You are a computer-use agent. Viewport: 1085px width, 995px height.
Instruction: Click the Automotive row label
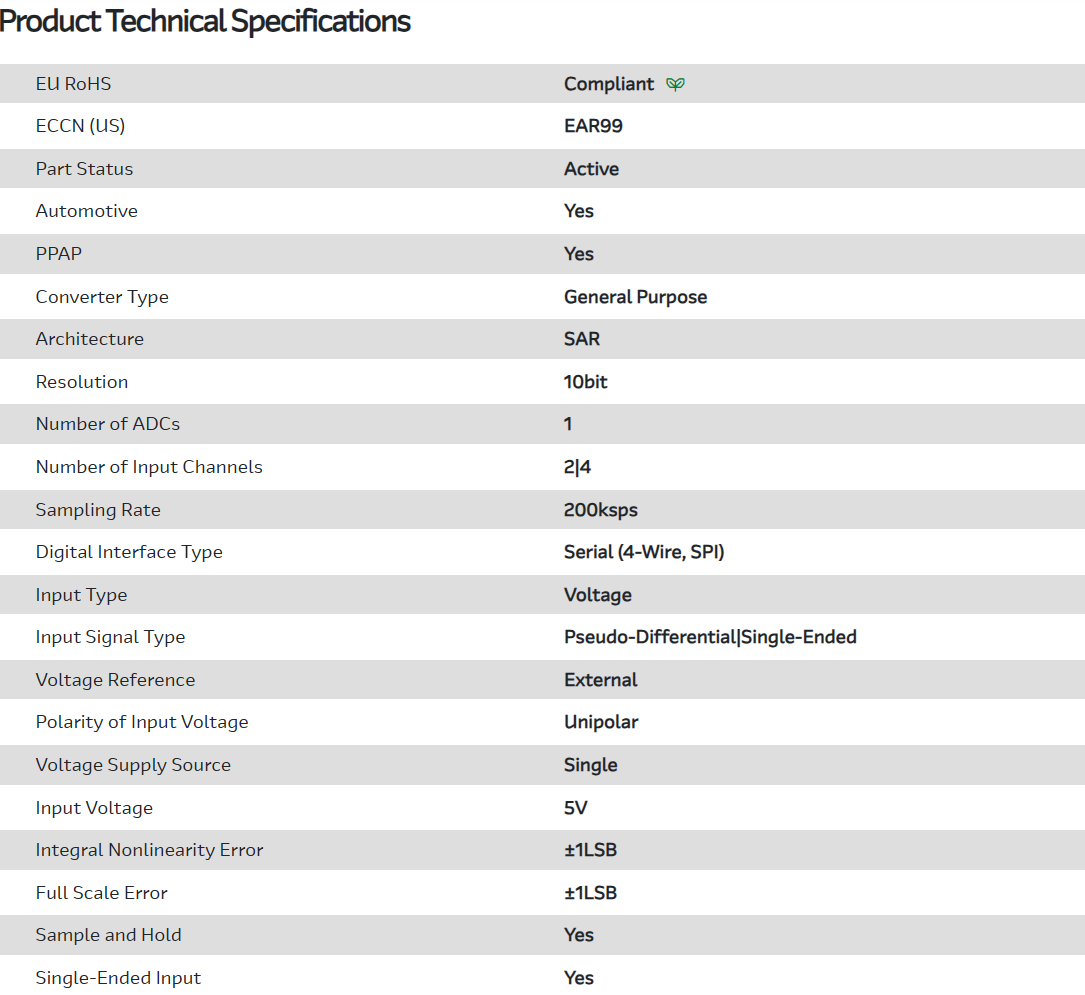coord(86,211)
